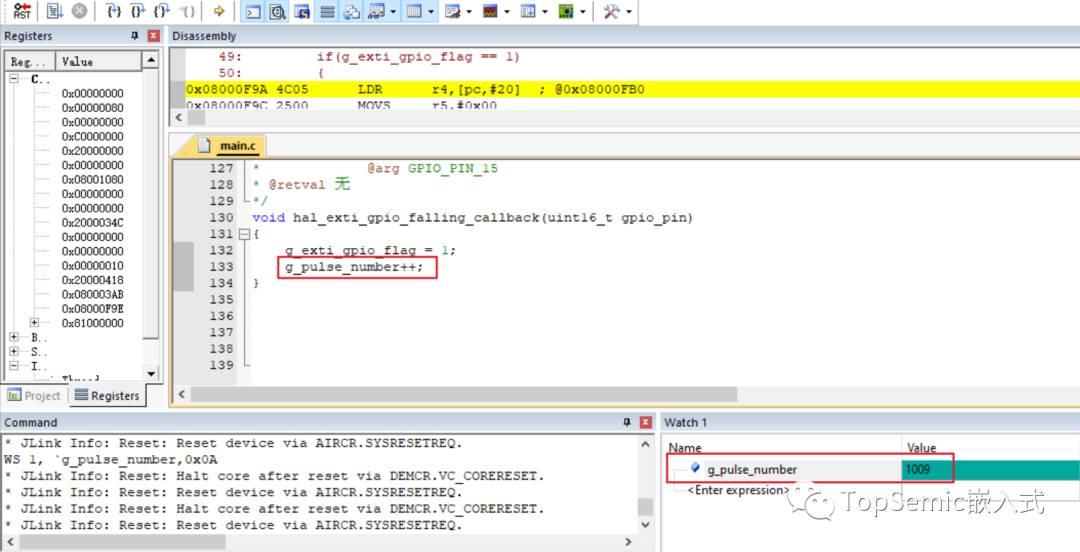
Task: Click Disassembly left scroll arrow
Action: coord(178,117)
